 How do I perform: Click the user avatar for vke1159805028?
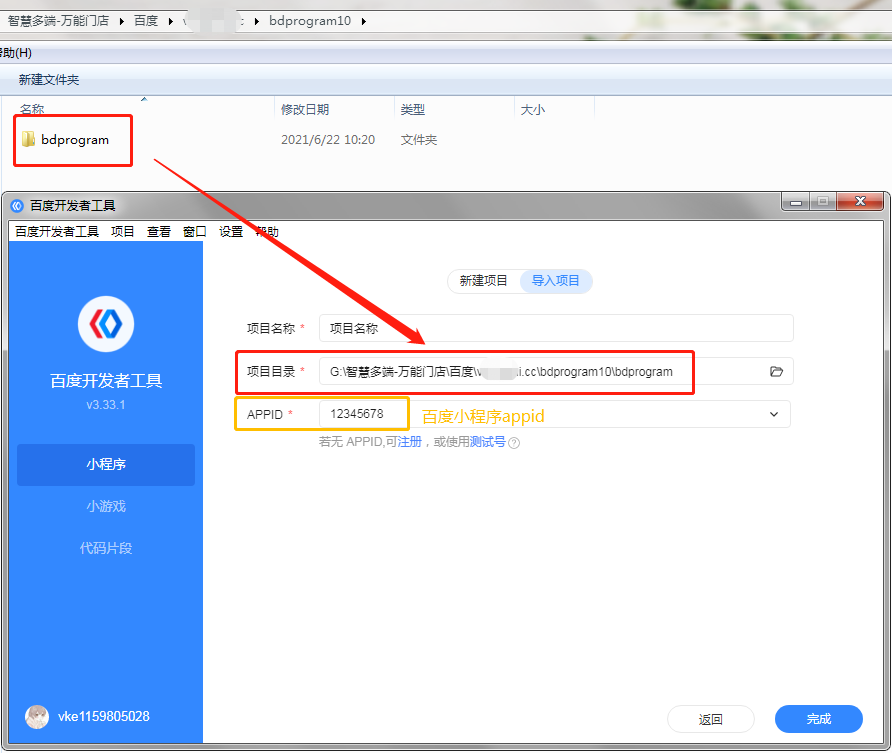37,717
